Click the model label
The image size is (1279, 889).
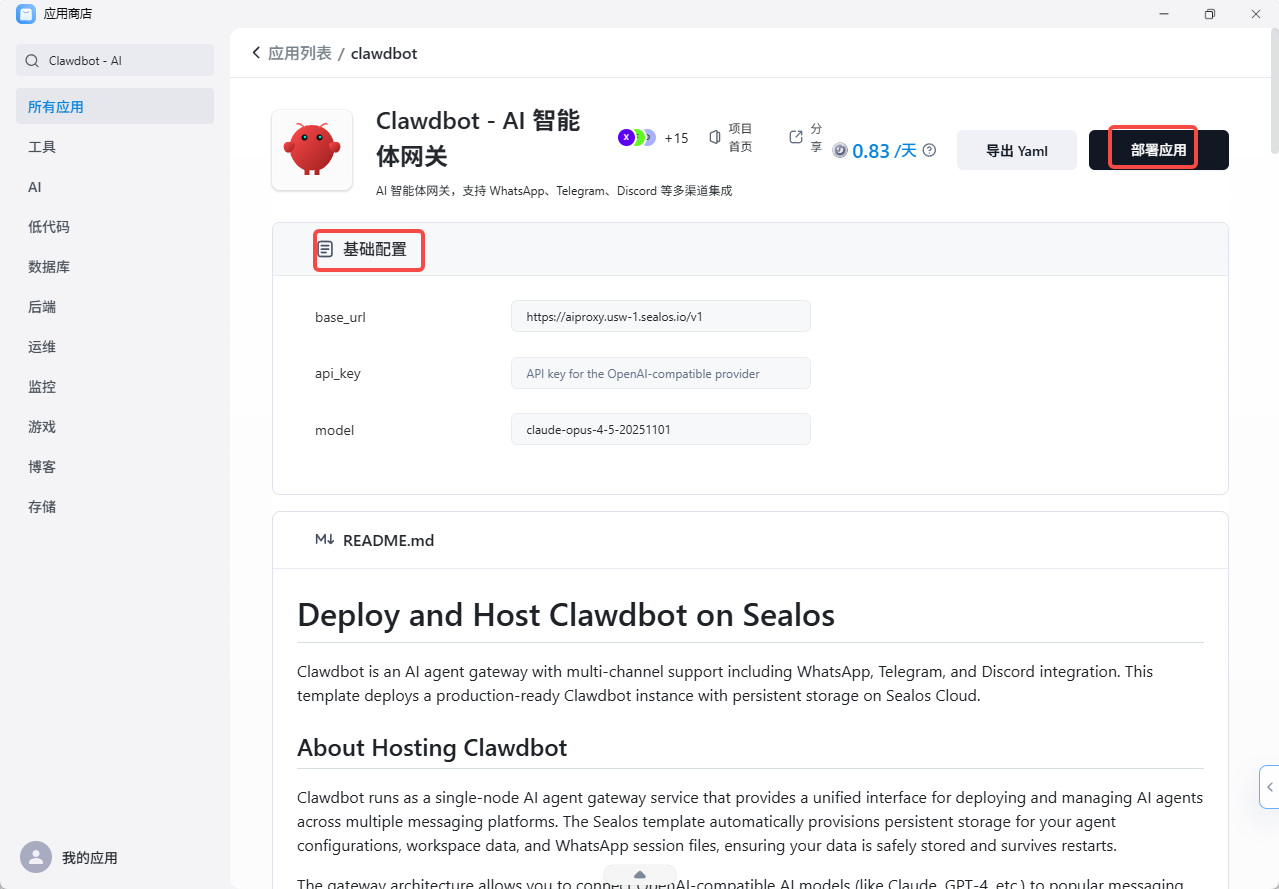[x=335, y=430]
